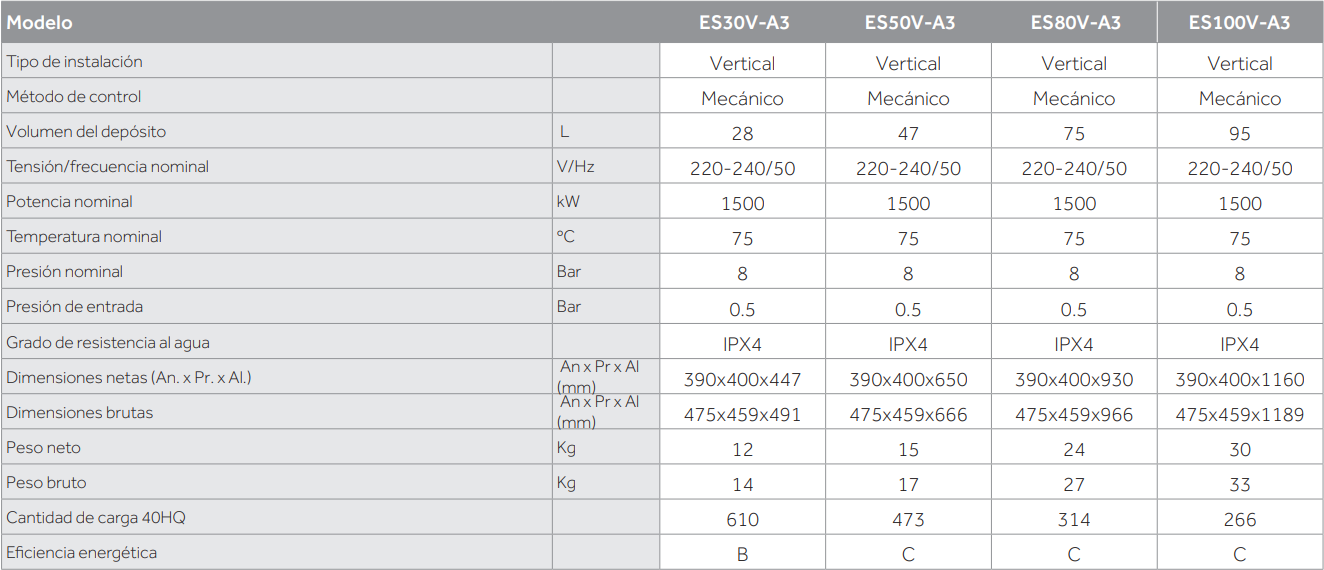1324x570 pixels.
Task: Select the Volumen del depósito row label
Action: 86,132
